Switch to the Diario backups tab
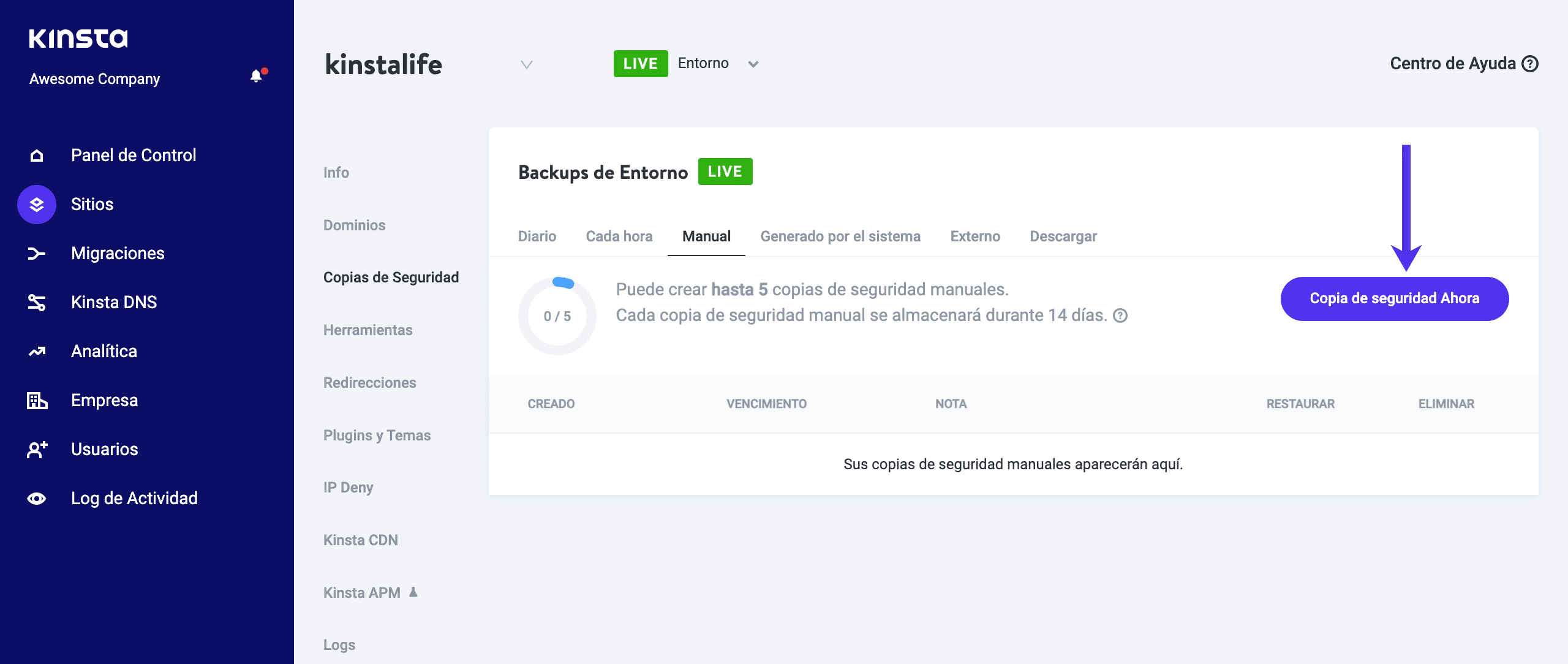The width and height of the screenshot is (1568, 664). (x=537, y=236)
